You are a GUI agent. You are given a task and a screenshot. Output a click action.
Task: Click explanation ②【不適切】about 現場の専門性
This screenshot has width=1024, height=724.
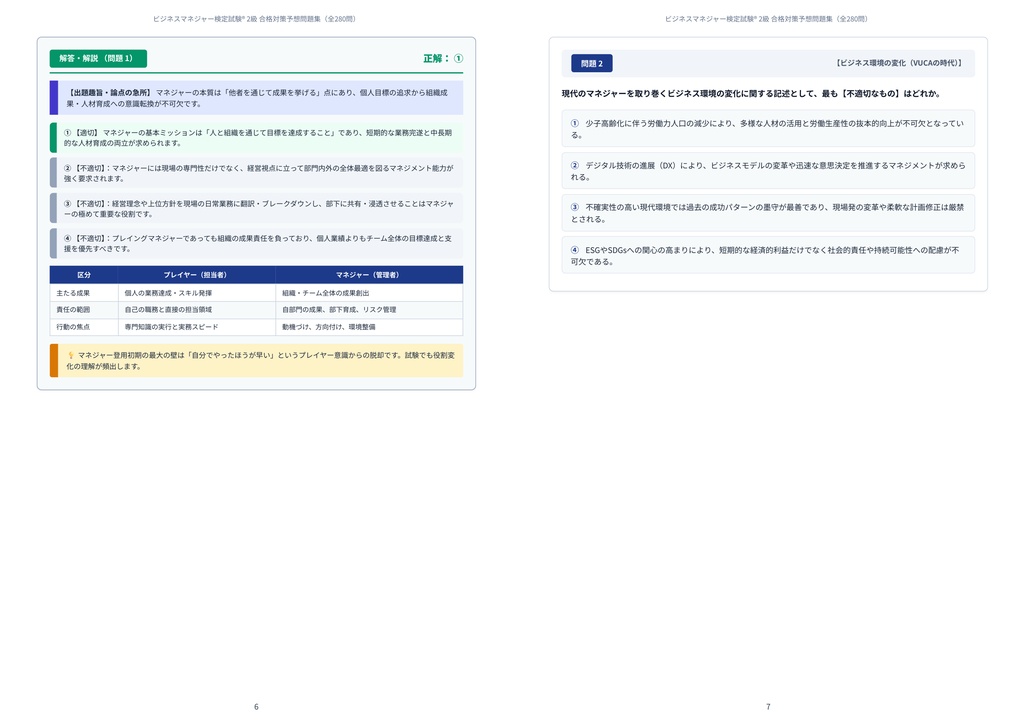click(256, 173)
